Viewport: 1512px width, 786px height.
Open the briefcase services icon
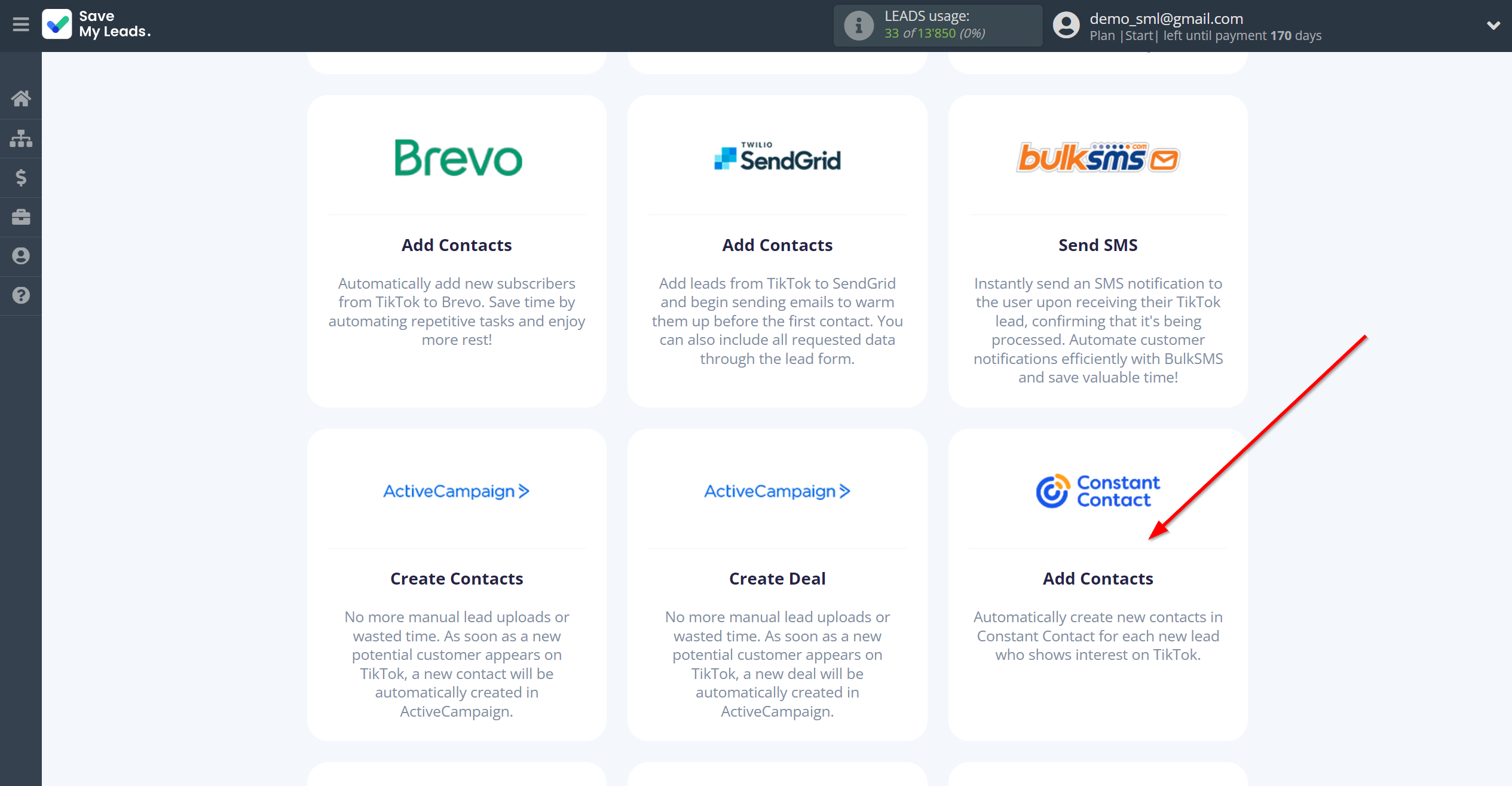click(21, 217)
